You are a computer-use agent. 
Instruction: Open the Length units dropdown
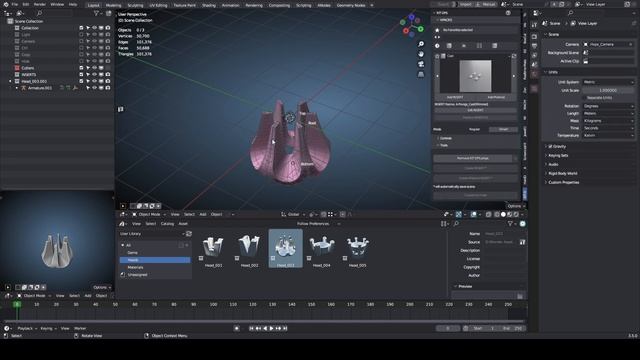608,113
